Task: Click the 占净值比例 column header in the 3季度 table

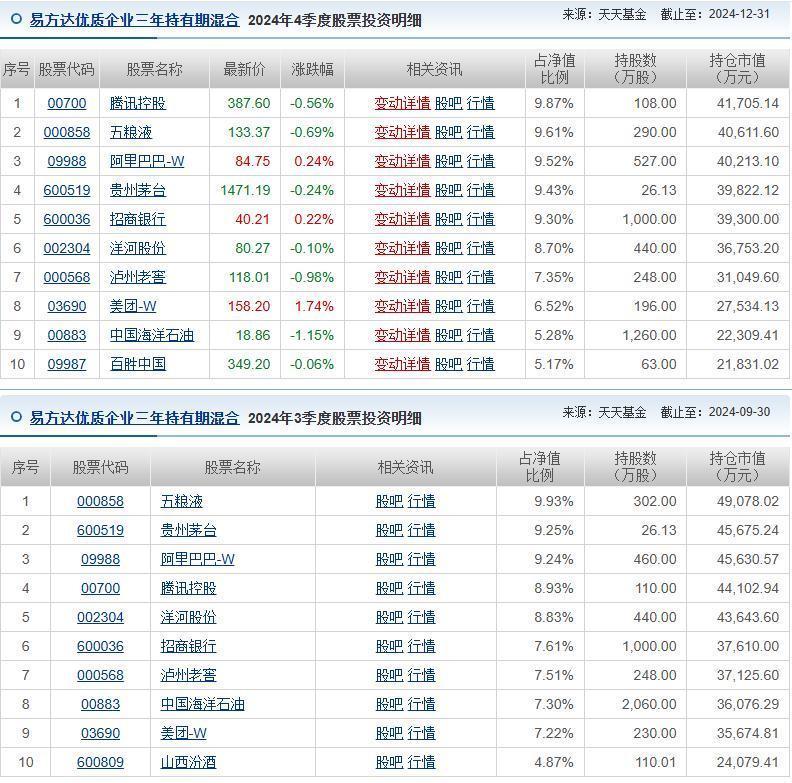Action: tap(540, 467)
